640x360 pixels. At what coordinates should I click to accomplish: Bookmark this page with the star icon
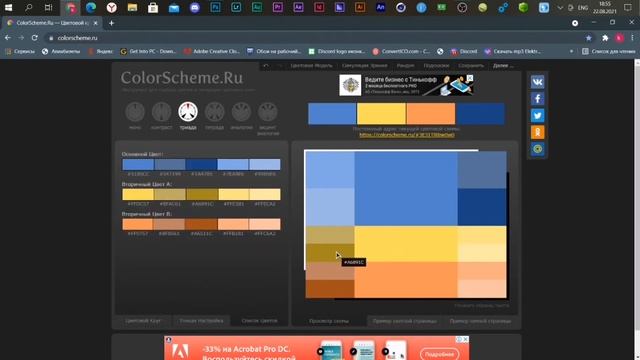[589, 38]
